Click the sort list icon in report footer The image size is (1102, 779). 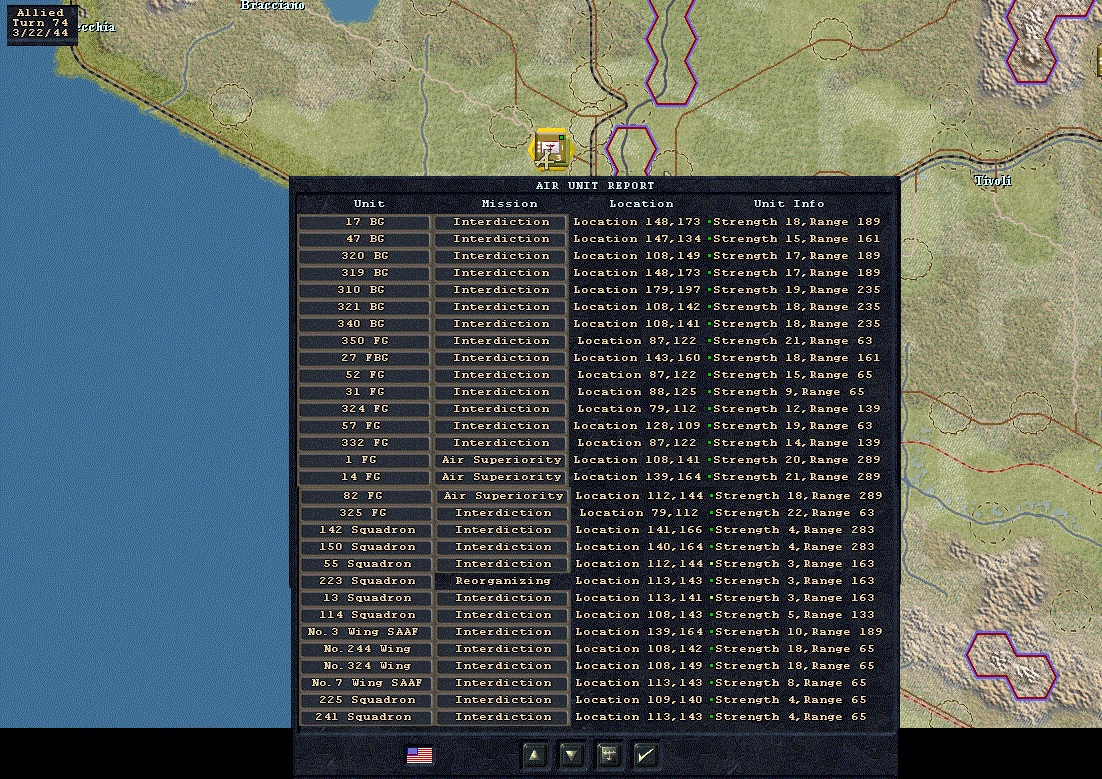609,755
